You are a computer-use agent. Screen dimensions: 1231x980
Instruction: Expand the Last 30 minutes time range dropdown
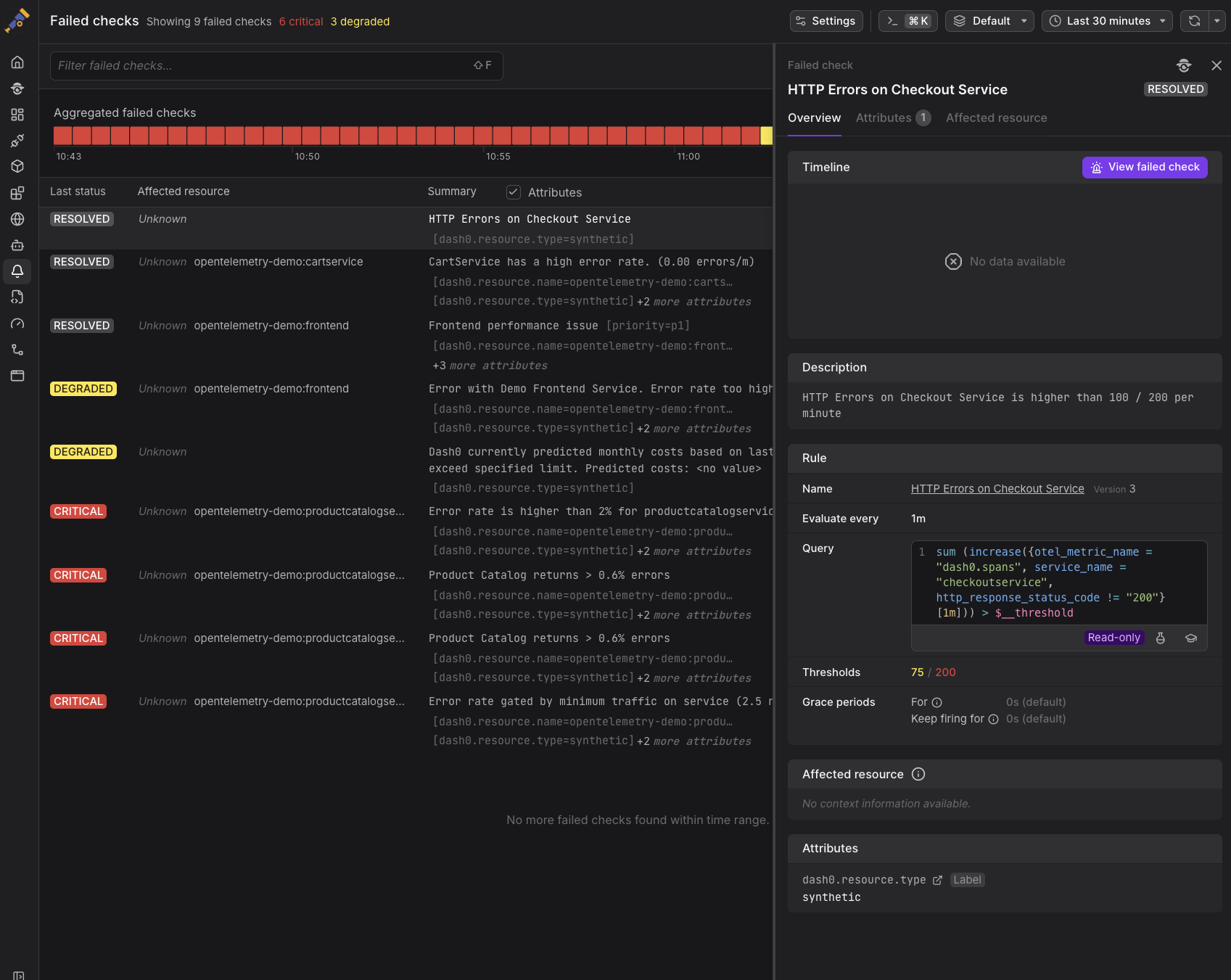[x=1107, y=21]
